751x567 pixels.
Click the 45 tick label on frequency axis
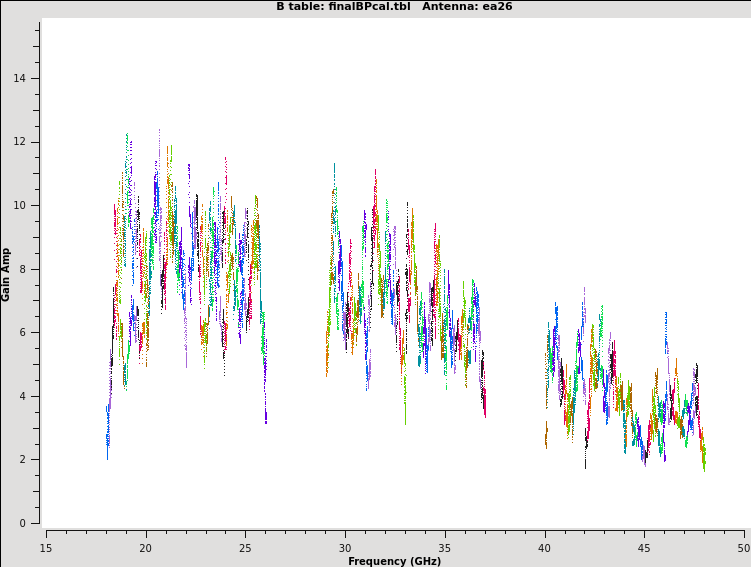tap(644, 547)
